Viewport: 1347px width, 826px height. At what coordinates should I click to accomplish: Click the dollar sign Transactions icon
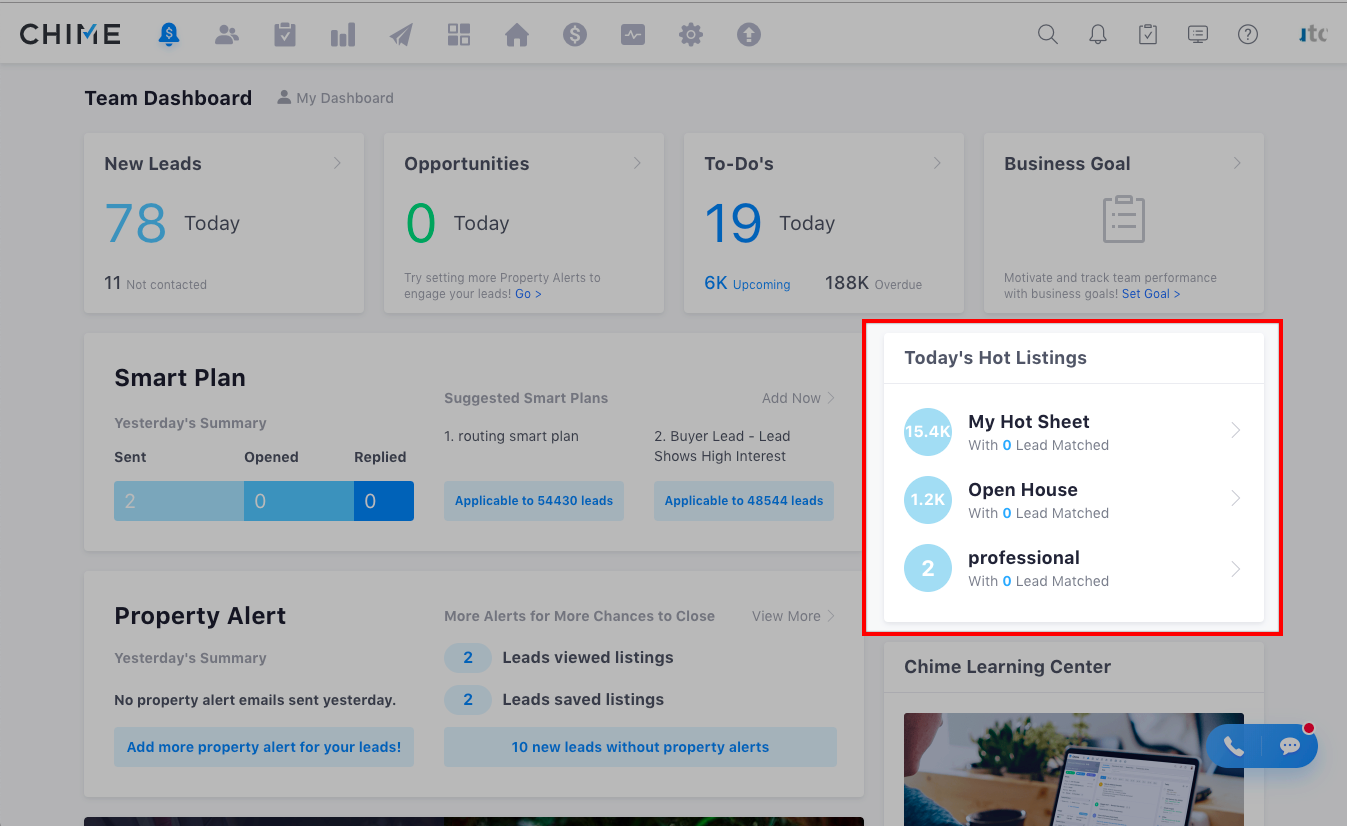pos(574,35)
